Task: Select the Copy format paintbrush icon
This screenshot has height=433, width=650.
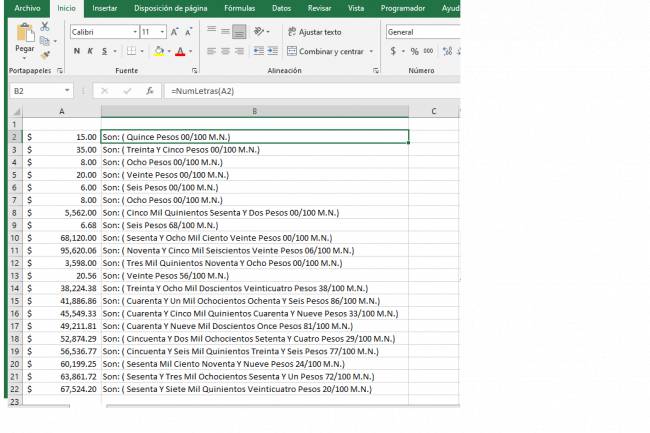Action: click(45, 56)
